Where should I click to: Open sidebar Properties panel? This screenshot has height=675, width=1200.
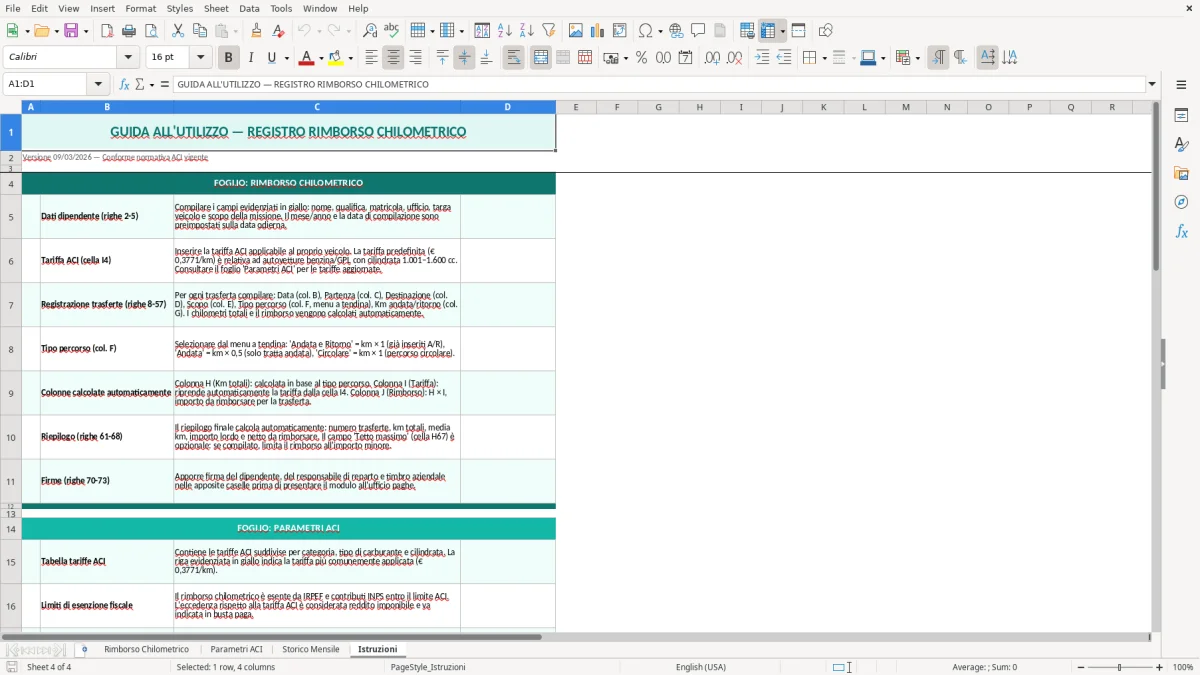[1181, 115]
